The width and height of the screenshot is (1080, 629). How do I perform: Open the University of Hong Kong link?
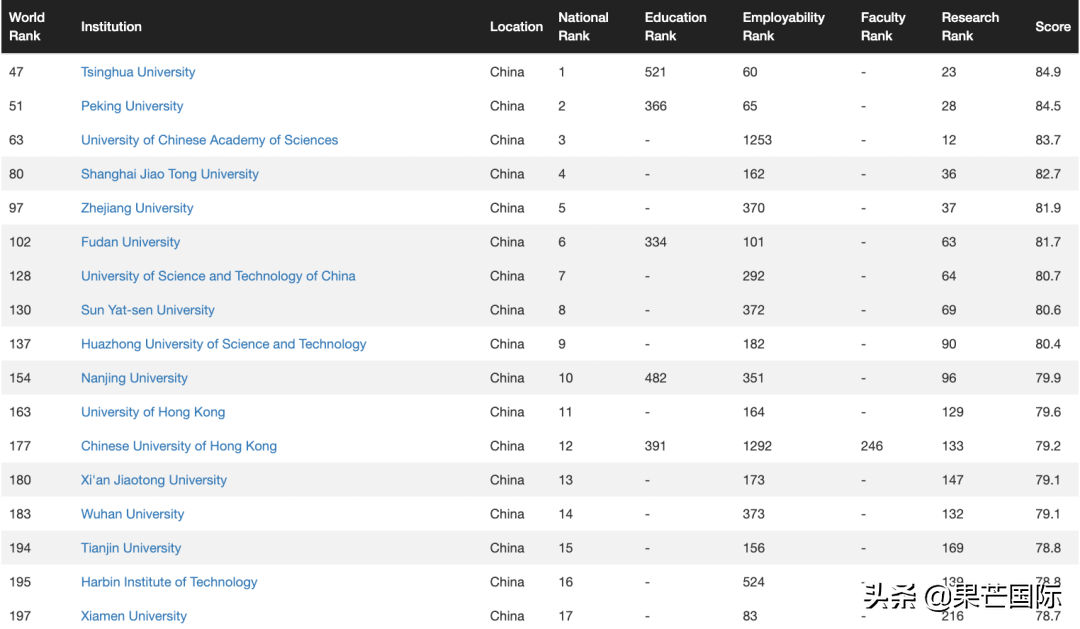tap(153, 412)
